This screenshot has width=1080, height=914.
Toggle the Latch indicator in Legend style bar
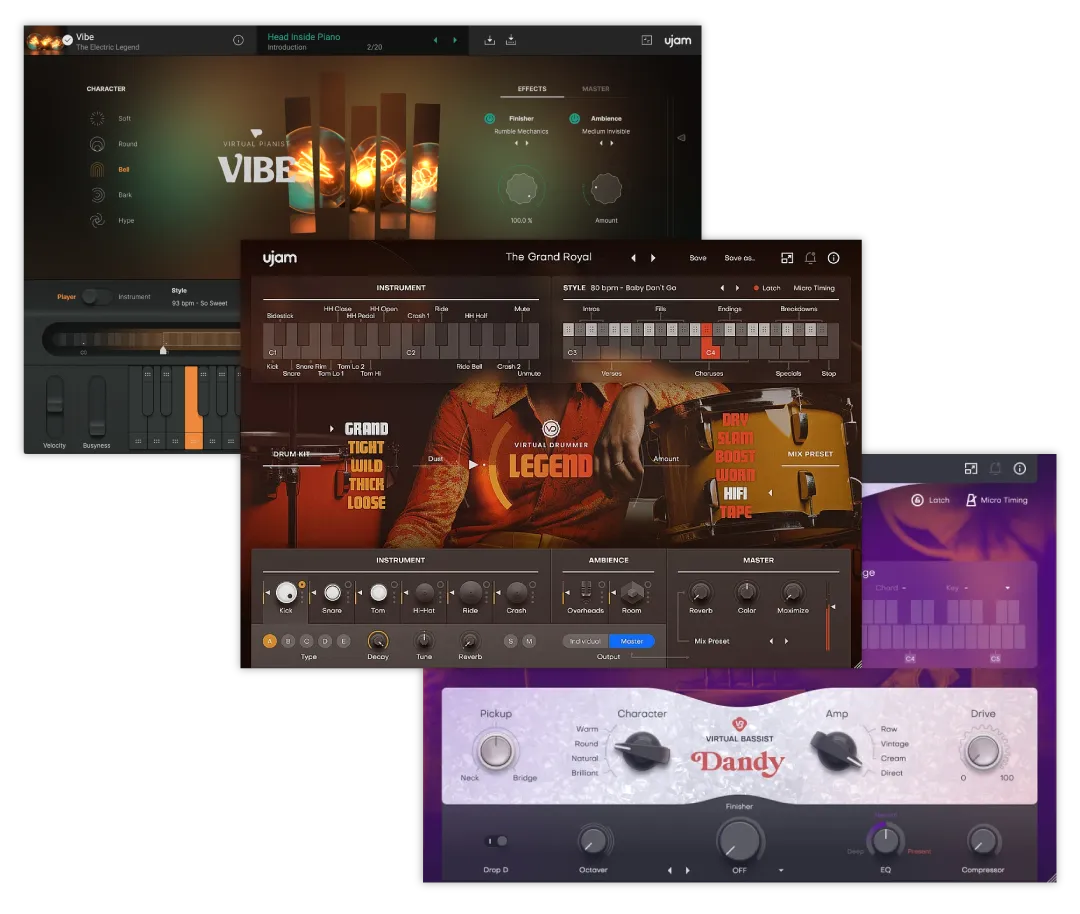pyautogui.click(x=756, y=289)
